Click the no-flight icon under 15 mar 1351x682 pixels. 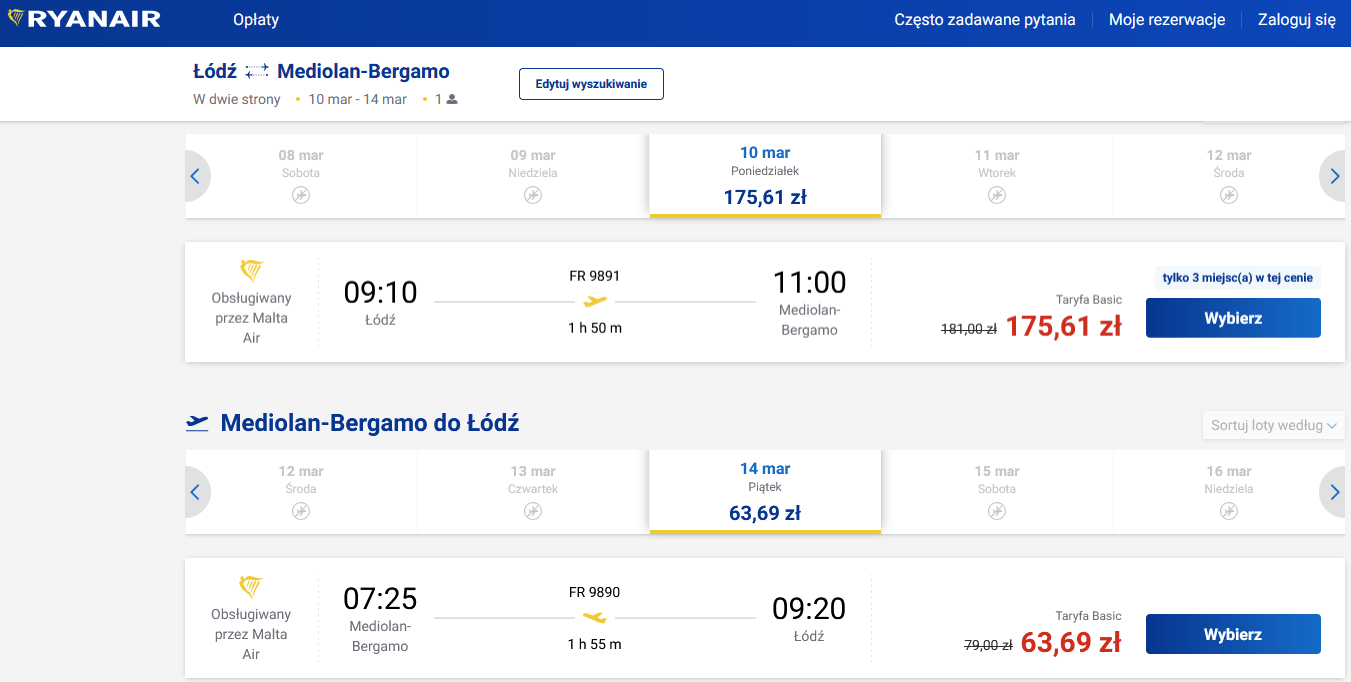(x=997, y=511)
